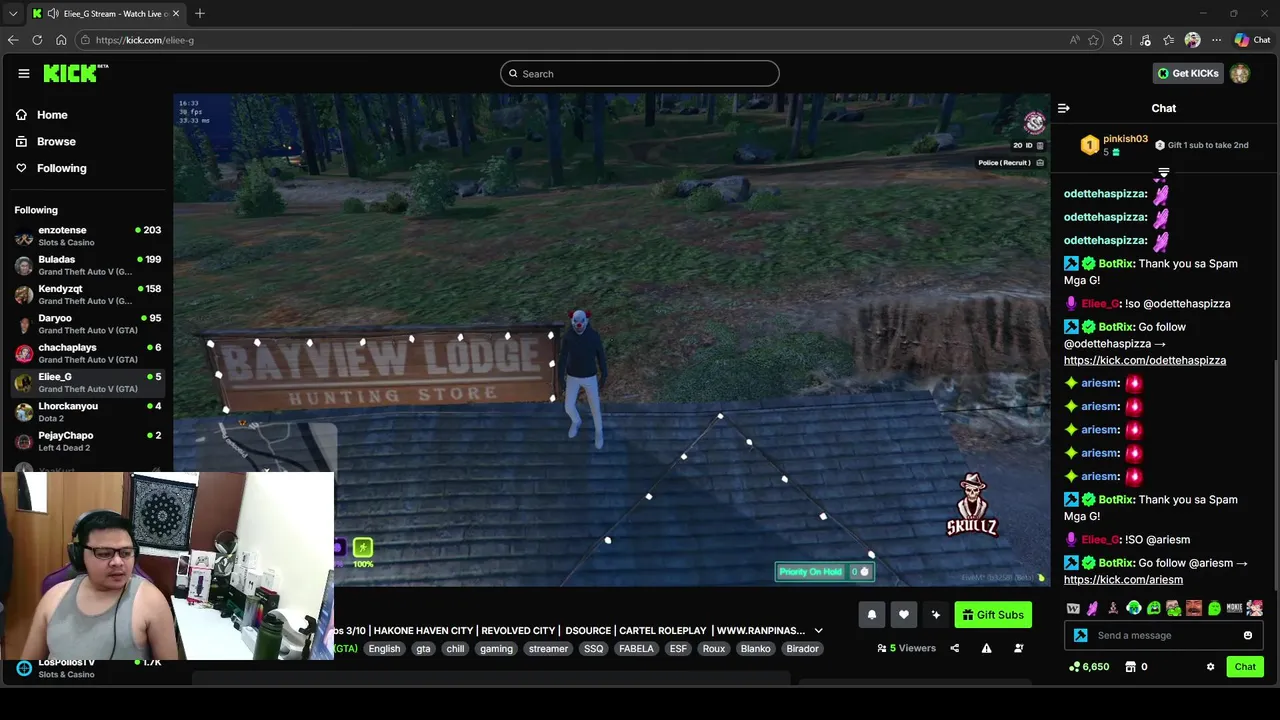Click the Get KICKs button

click(1188, 73)
